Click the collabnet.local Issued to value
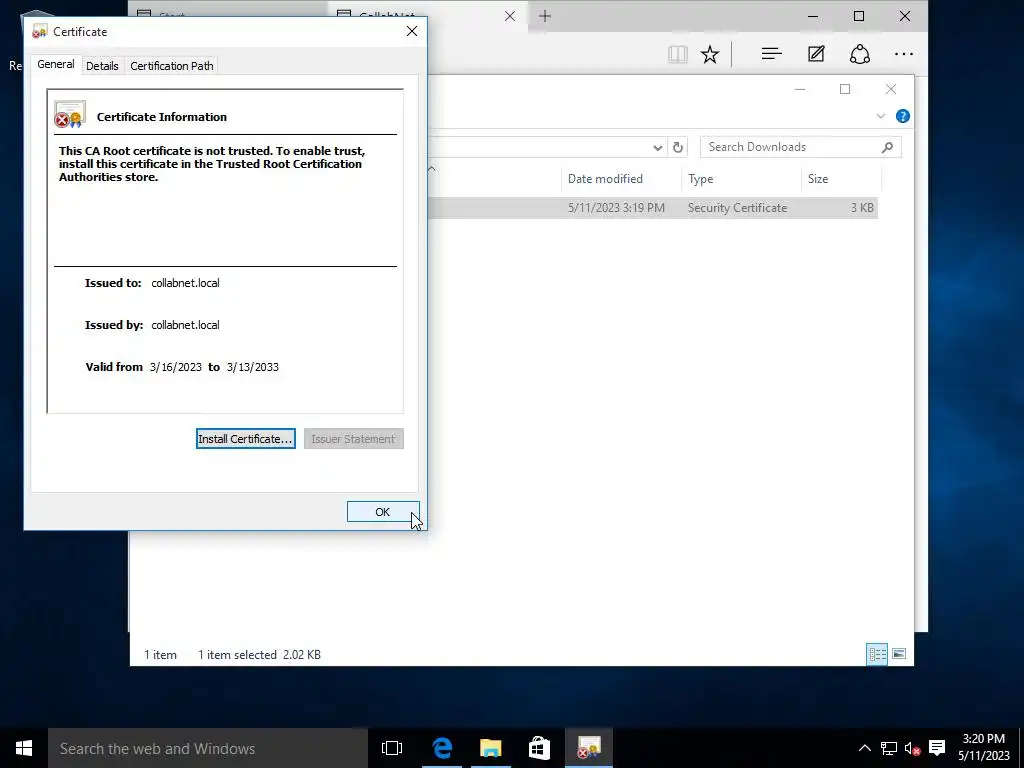1024x768 pixels. [x=185, y=283]
